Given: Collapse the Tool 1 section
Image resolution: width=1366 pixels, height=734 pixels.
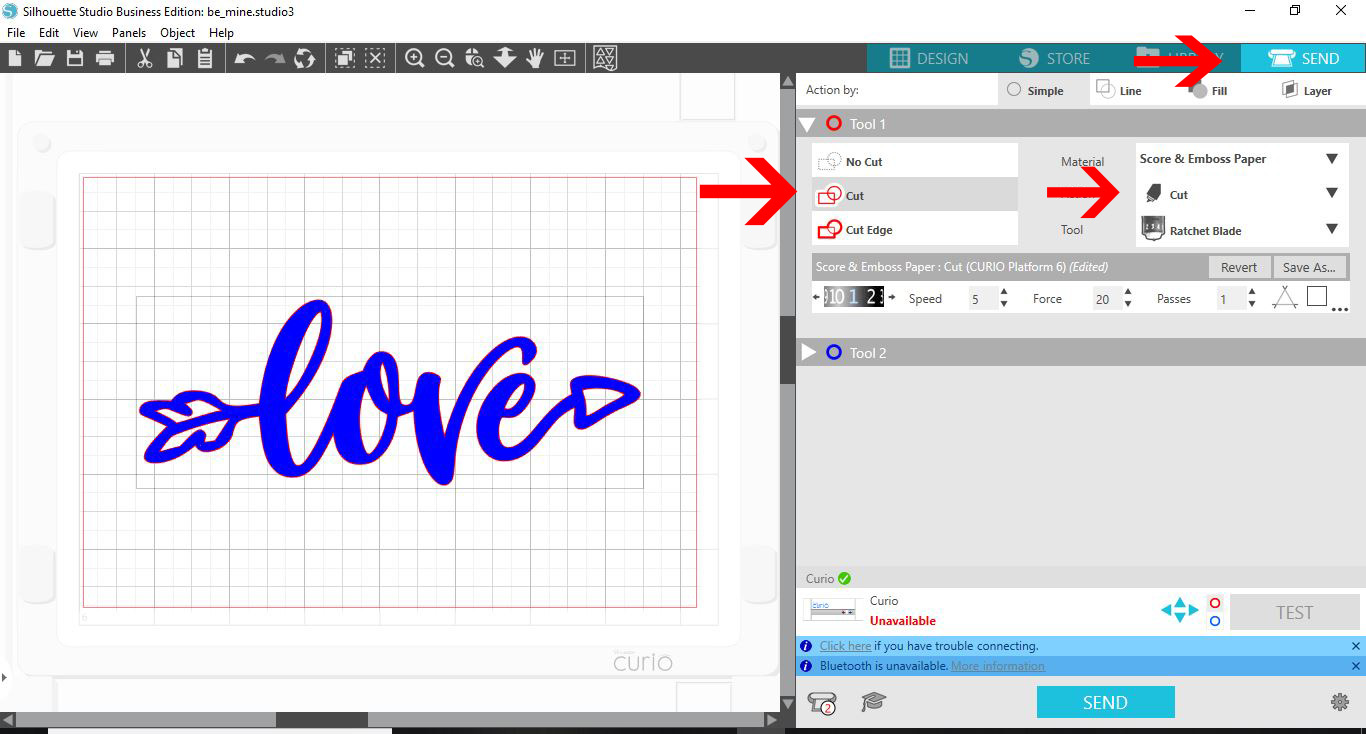Looking at the screenshot, I should (x=808, y=124).
